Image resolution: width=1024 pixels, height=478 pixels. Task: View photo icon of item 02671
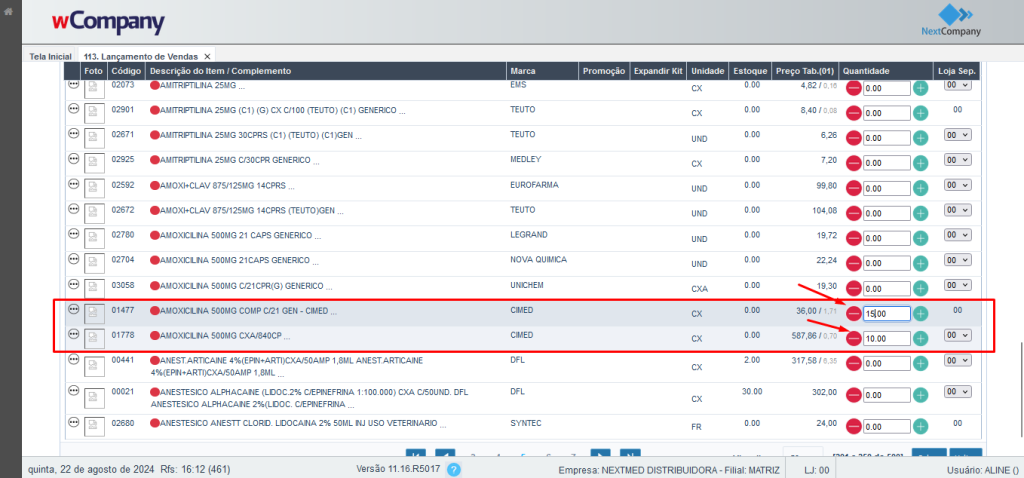pos(94,138)
